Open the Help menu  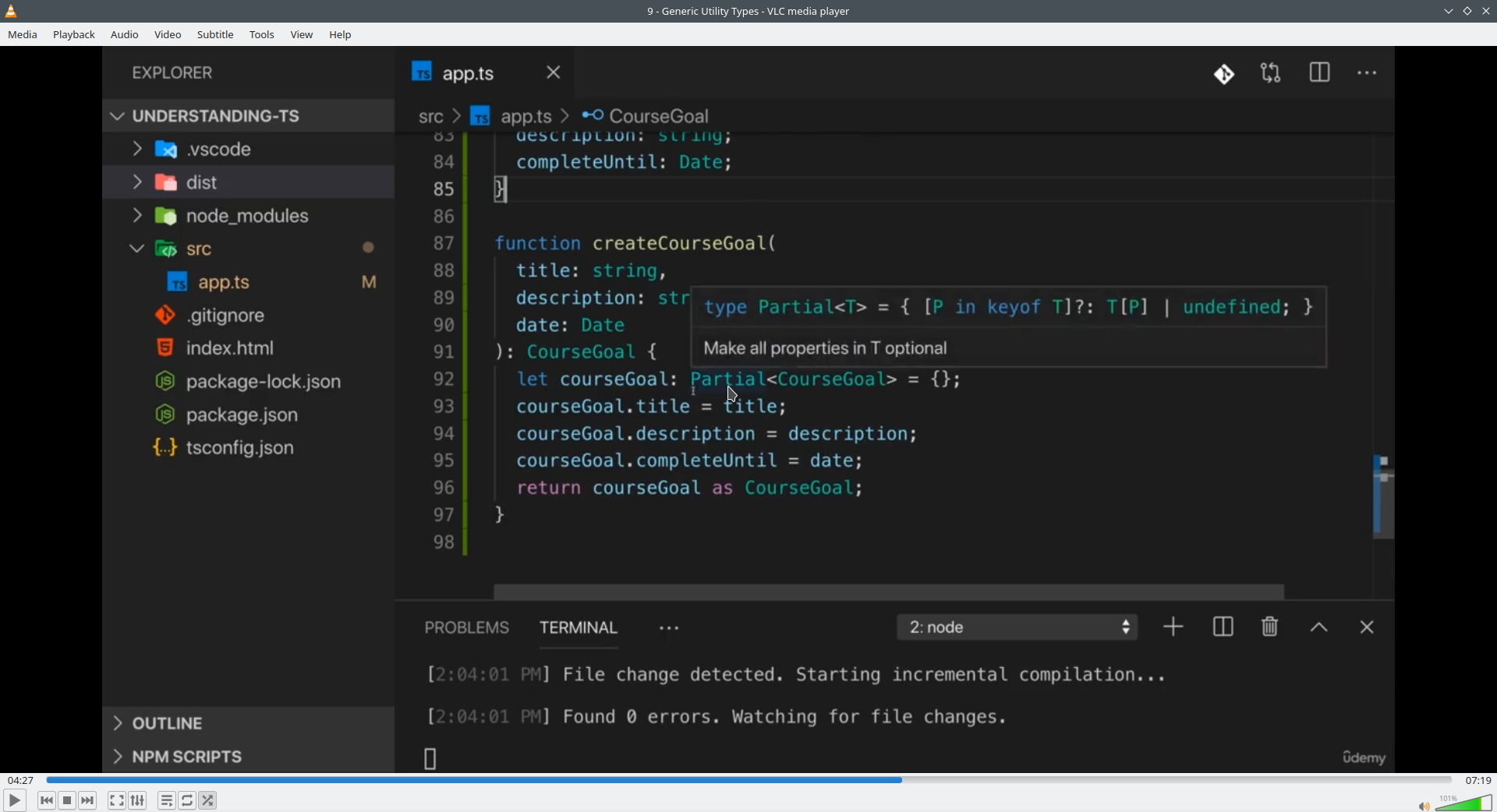click(341, 35)
